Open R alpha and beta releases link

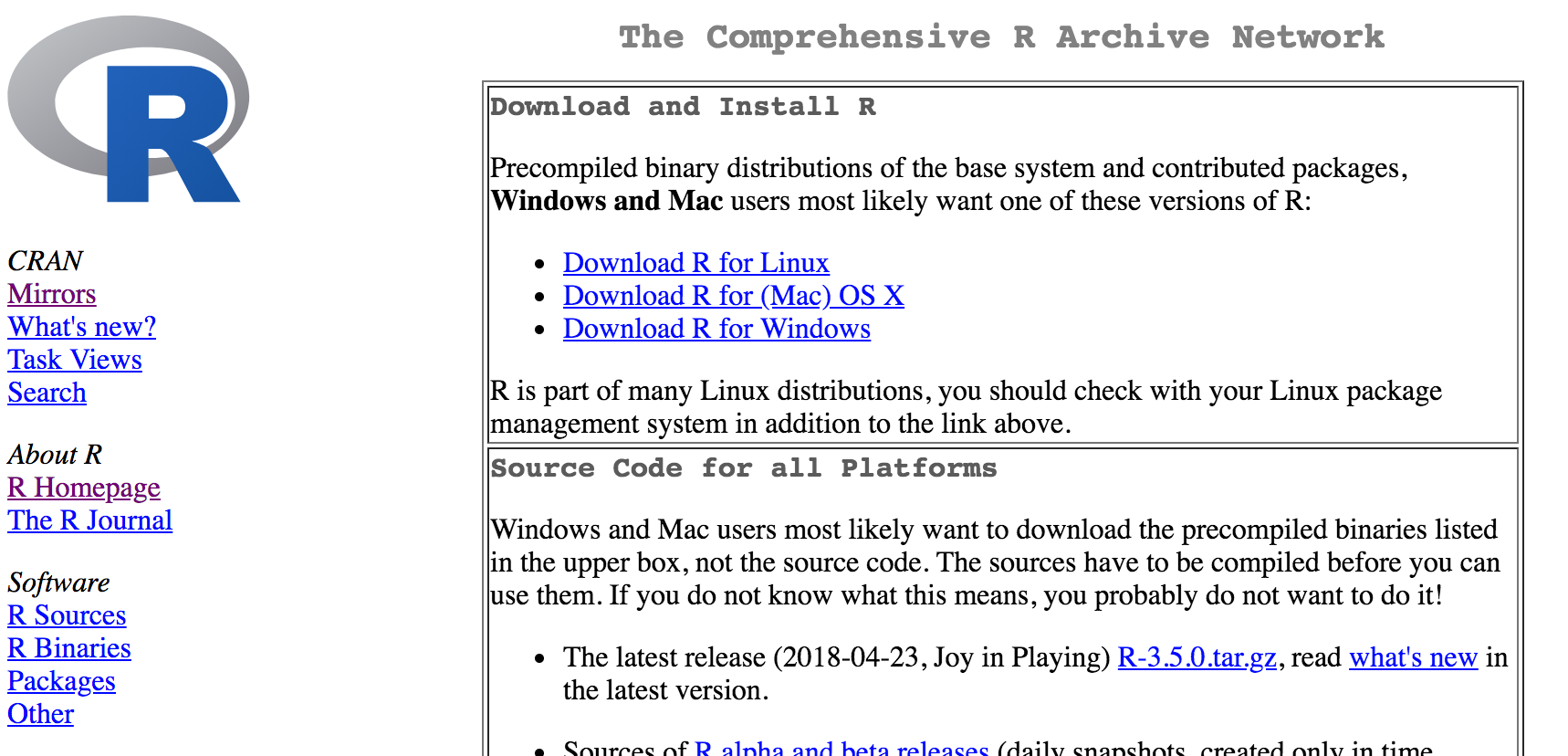(x=841, y=747)
